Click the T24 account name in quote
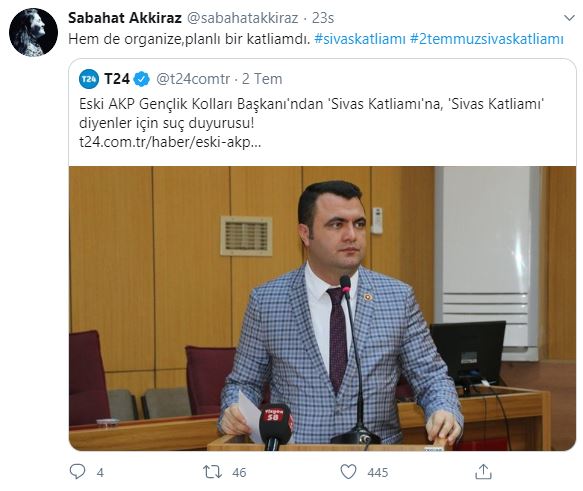The height and width of the screenshot is (491, 583). (x=117, y=79)
